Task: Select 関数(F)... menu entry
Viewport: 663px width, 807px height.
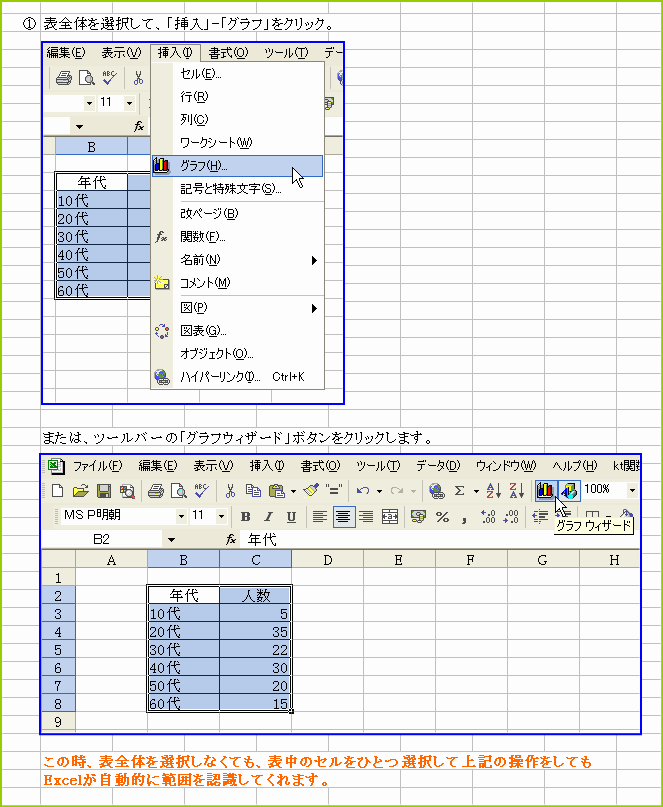Action: pyautogui.click(x=237, y=237)
